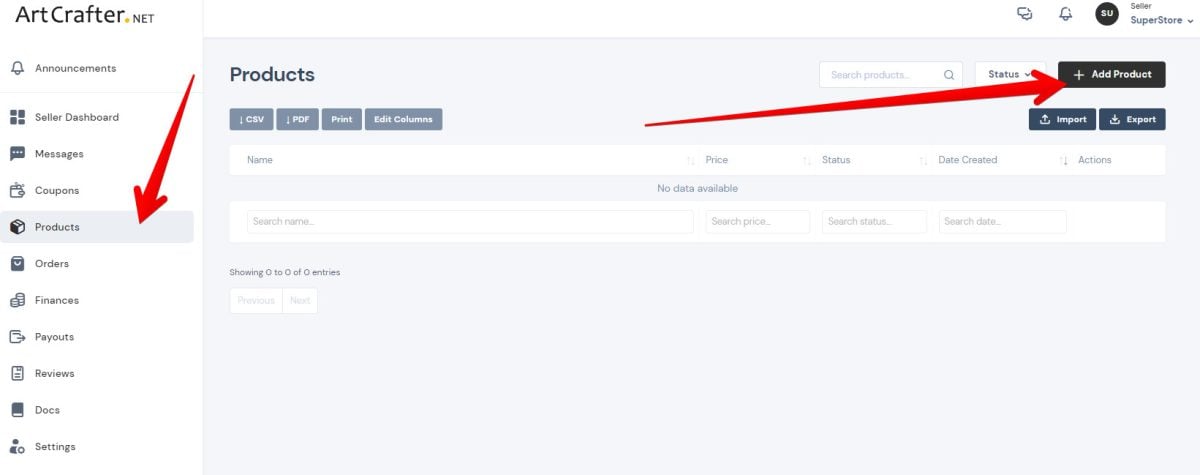Sort the table by Status column
The width and height of the screenshot is (1200, 475).
[x=872, y=160]
